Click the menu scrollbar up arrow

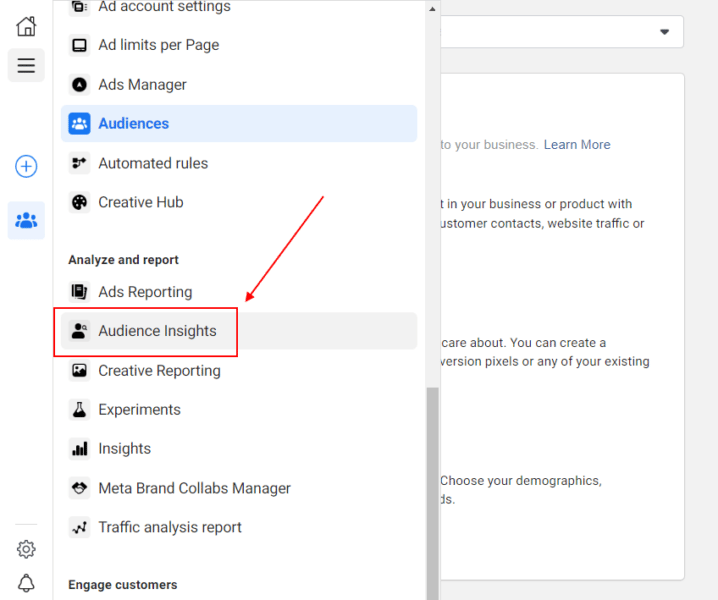[432, 9]
